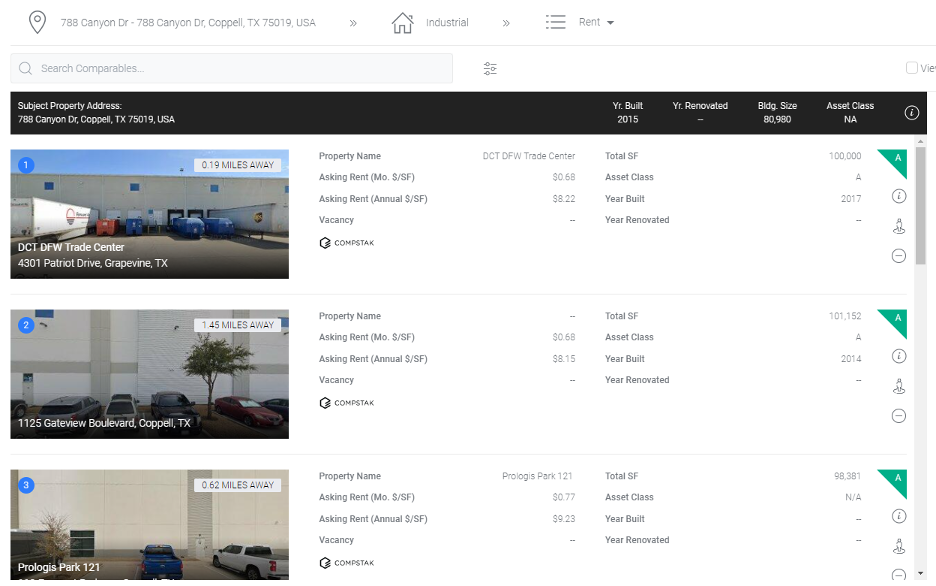This screenshot has height=586, width=936.
Task: Click the scrollbar up arrow of the comparables list
Action: [x=920, y=142]
